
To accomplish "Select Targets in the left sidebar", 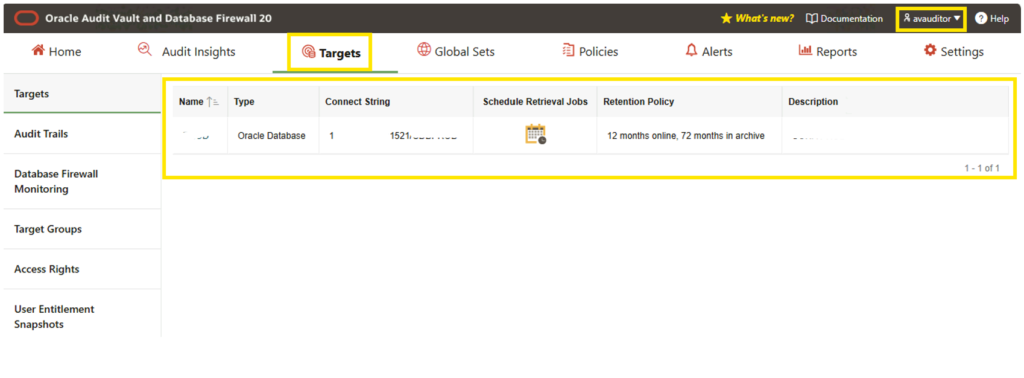I will (x=82, y=94).
